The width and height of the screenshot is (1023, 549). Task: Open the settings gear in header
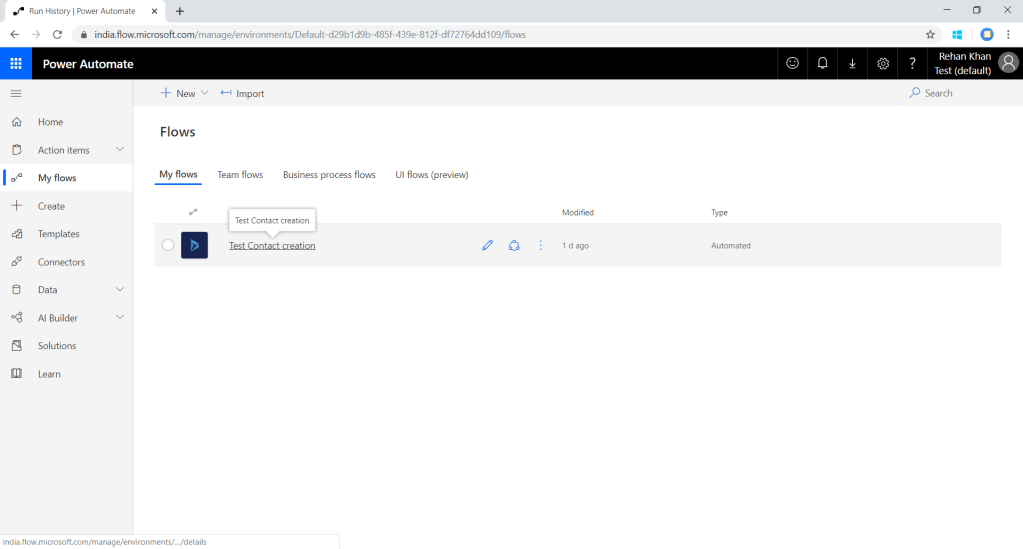(883, 64)
